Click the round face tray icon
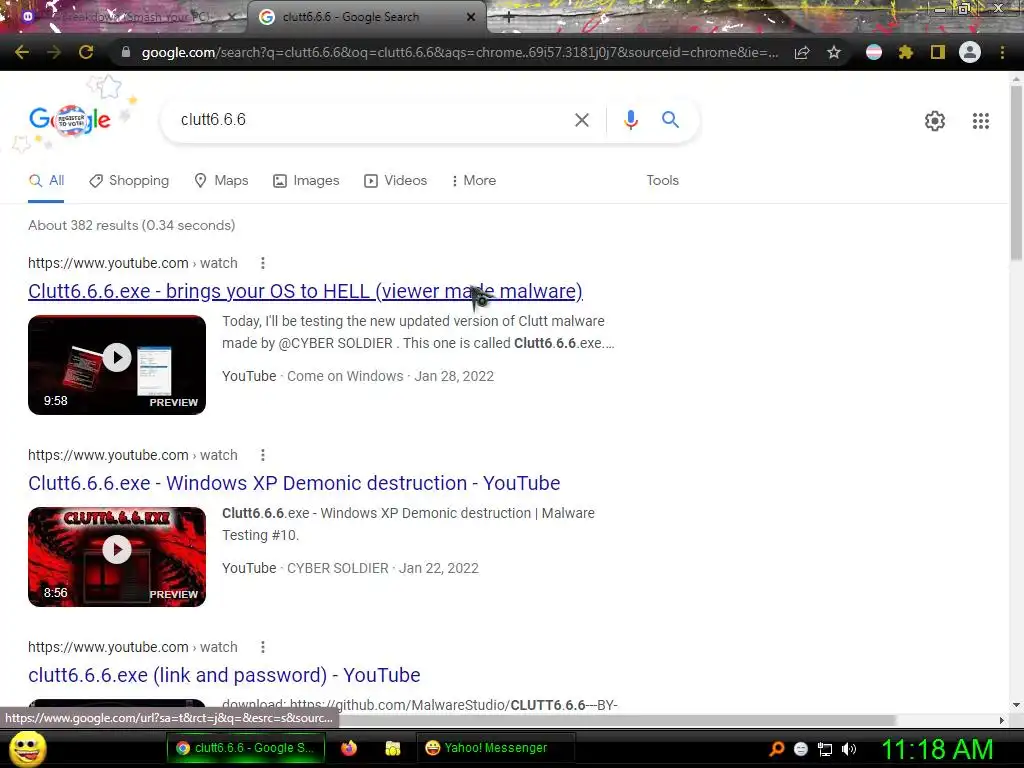The height and width of the screenshot is (768, 1024). pyautogui.click(x=801, y=749)
